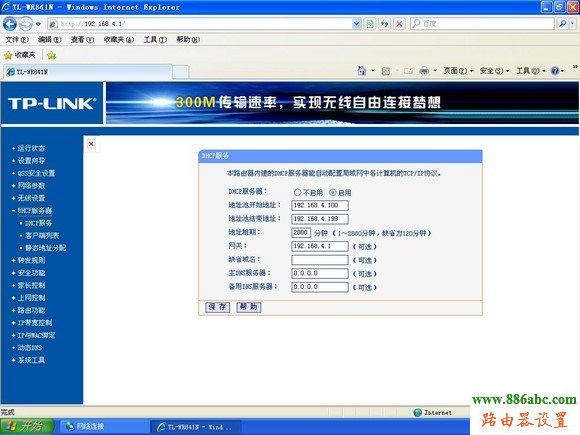Click the 地址池结束地址 field 192.168.4.199
Image resolution: width=580 pixels, height=435 pixels.
coord(320,219)
